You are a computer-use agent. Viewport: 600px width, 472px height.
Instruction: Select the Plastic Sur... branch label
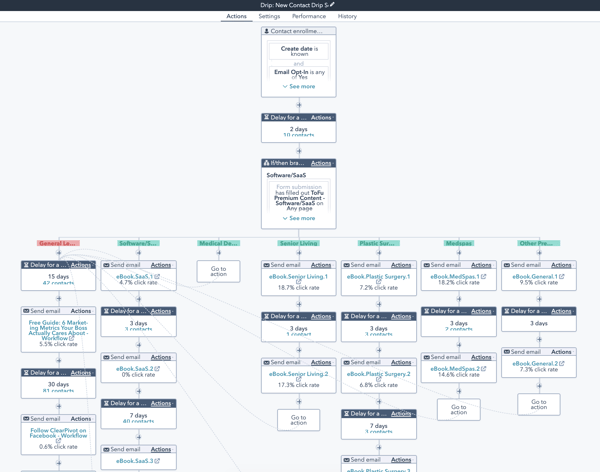379,243
